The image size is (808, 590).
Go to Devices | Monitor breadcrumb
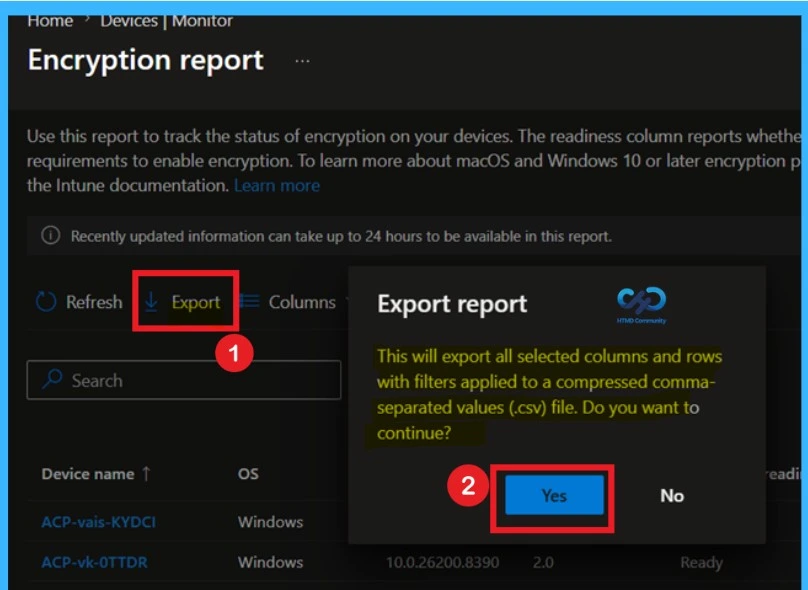click(166, 21)
